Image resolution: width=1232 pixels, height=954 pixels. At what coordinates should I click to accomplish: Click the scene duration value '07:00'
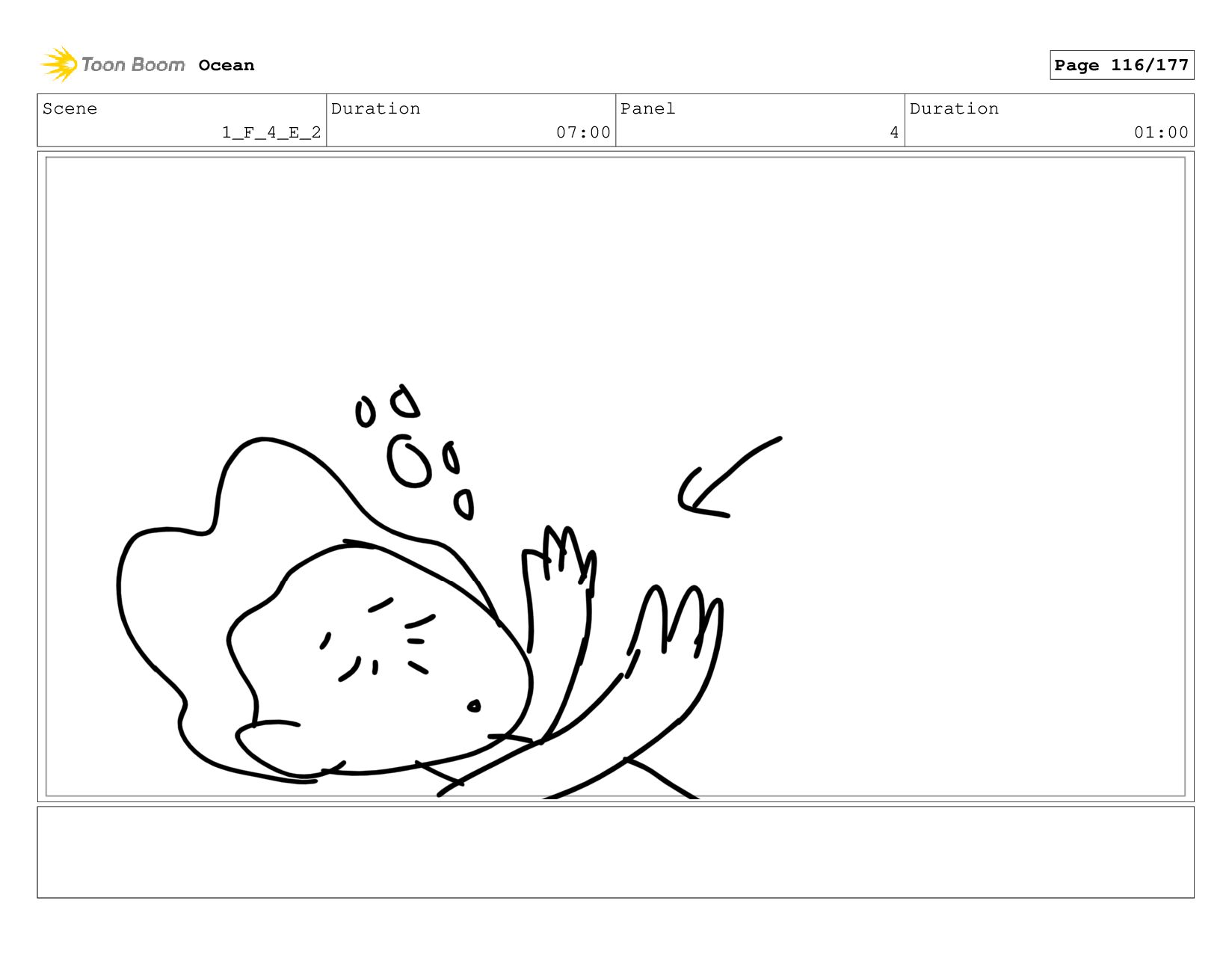click(583, 133)
